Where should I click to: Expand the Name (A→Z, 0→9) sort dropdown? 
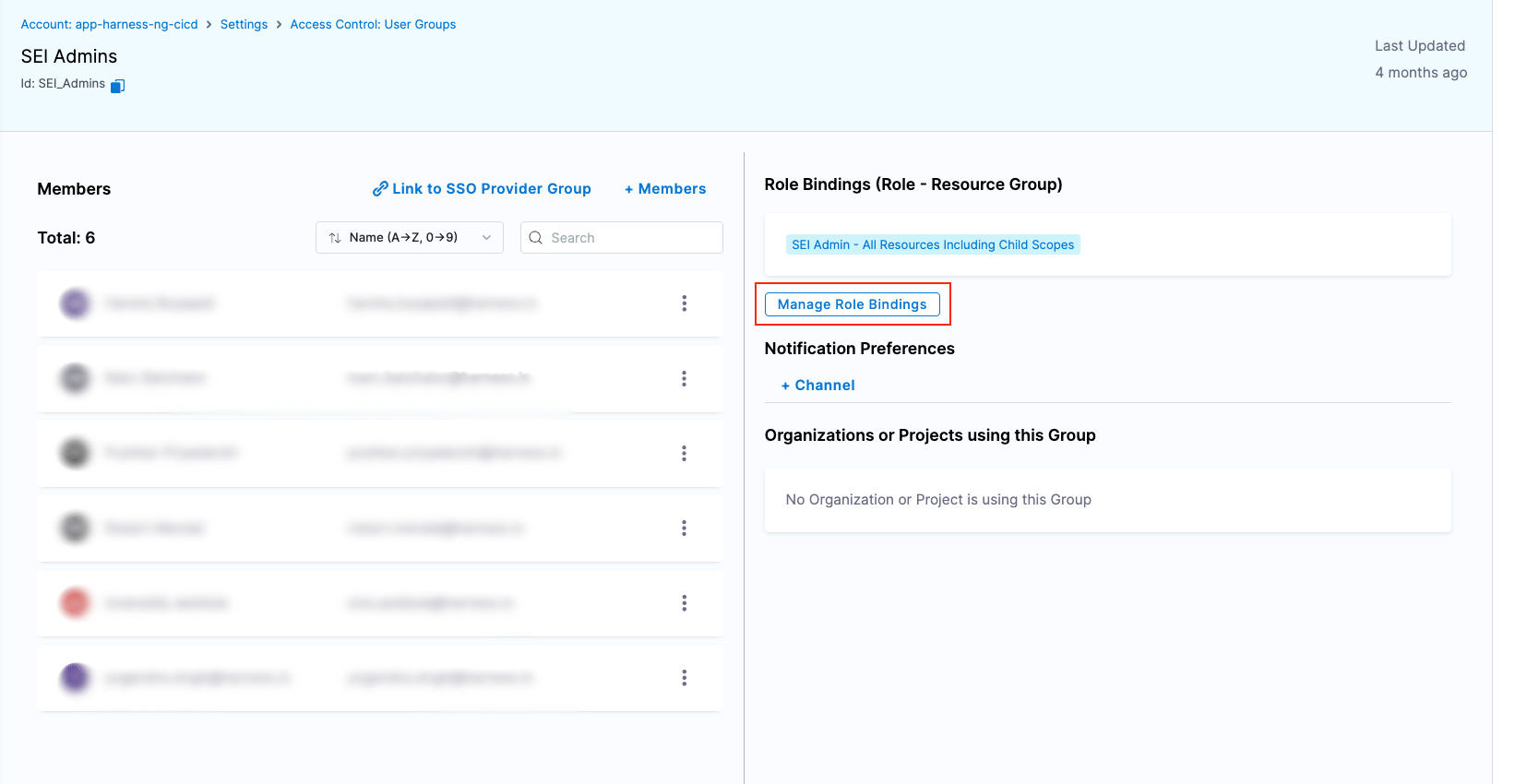point(409,237)
